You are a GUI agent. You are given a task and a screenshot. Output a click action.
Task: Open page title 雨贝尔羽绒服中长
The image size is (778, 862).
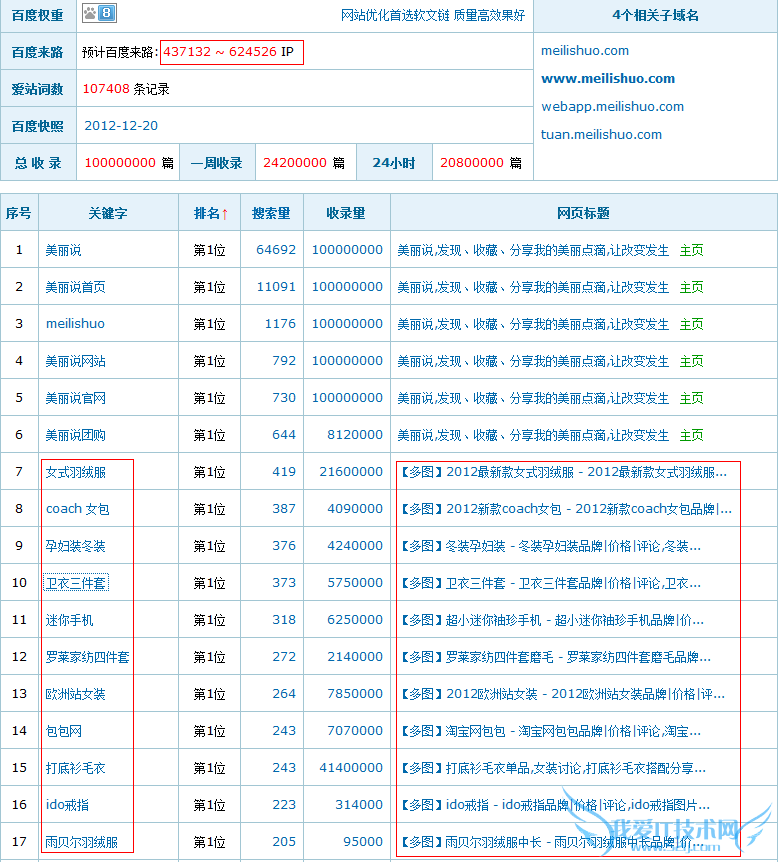pyautogui.click(x=551, y=842)
